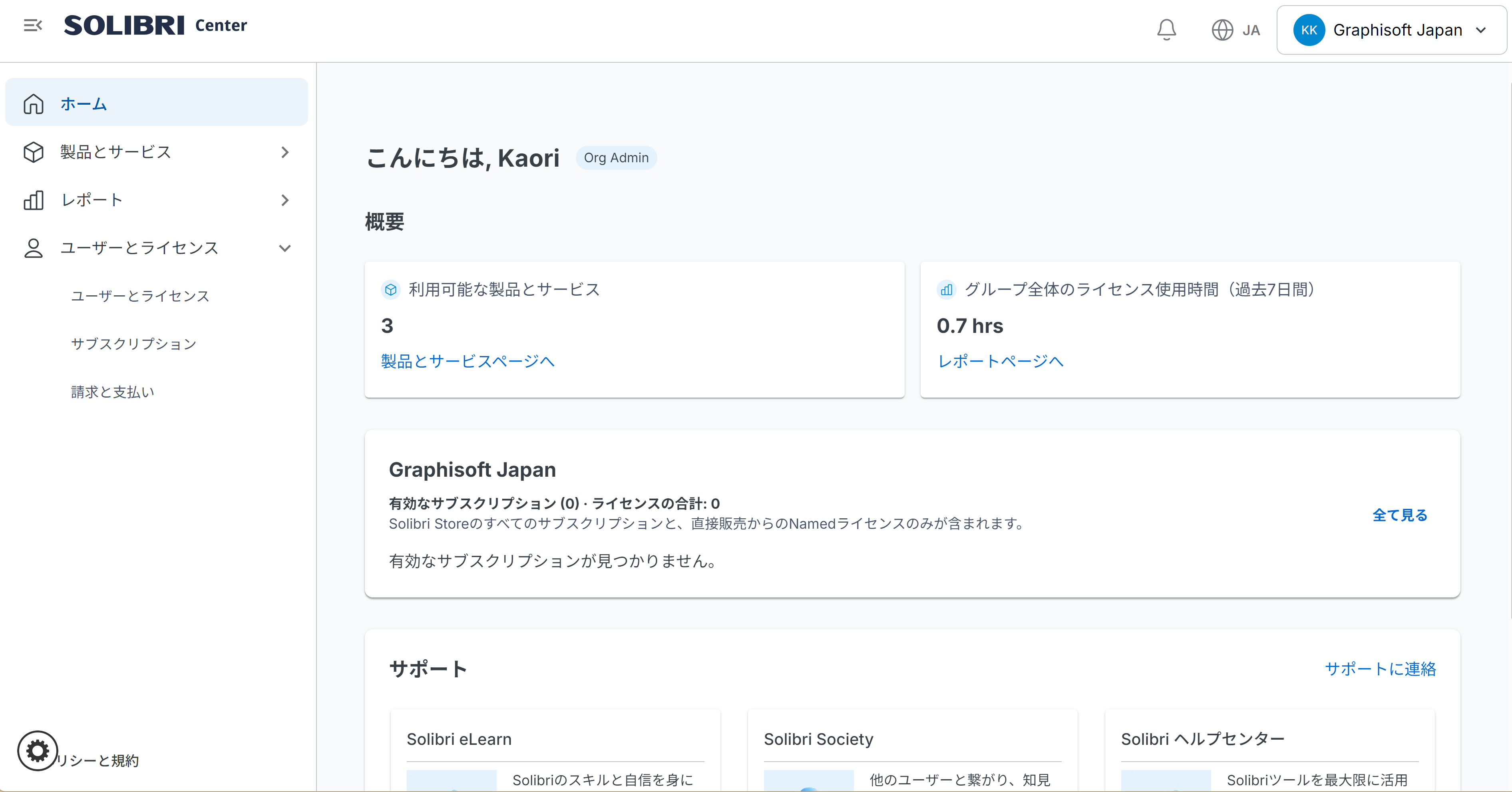Collapse the ユーザーとライセンス section chevron
1512x792 pixels.
pyautogui.click(x=284, y=248)
